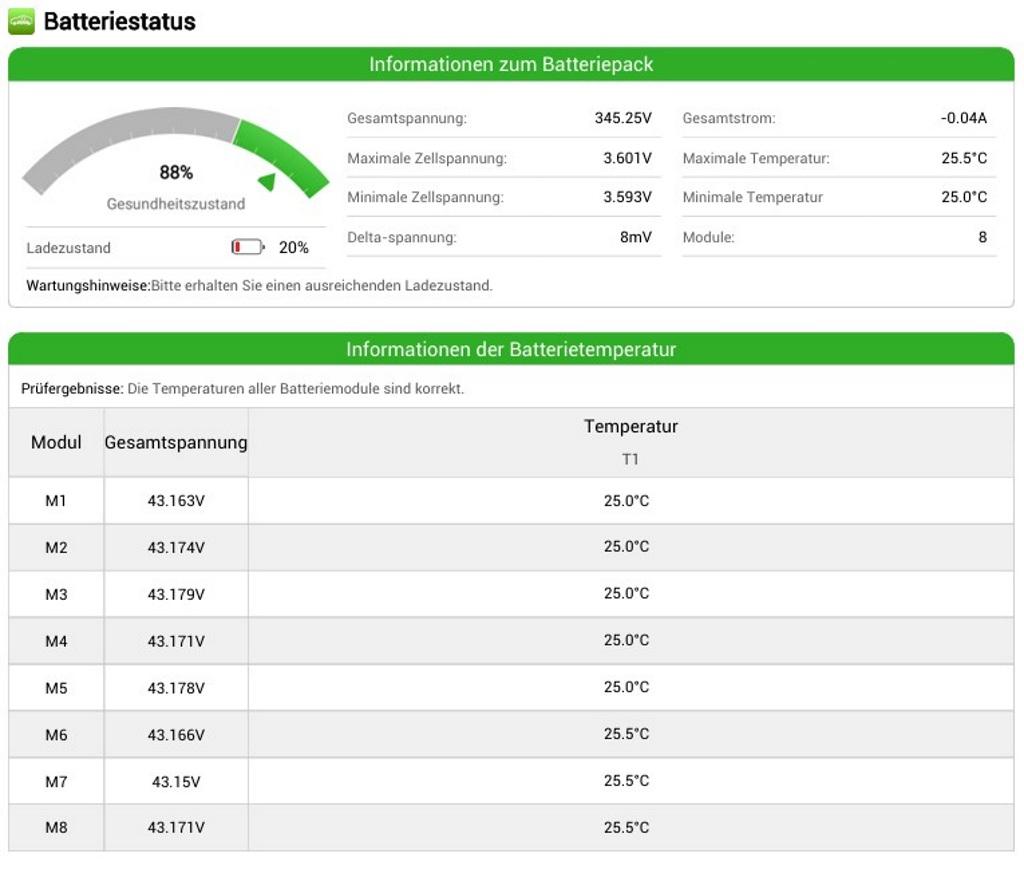Select the M2 module row label
The height and width of the screenshot is (893, 1024).
[56, 547]
